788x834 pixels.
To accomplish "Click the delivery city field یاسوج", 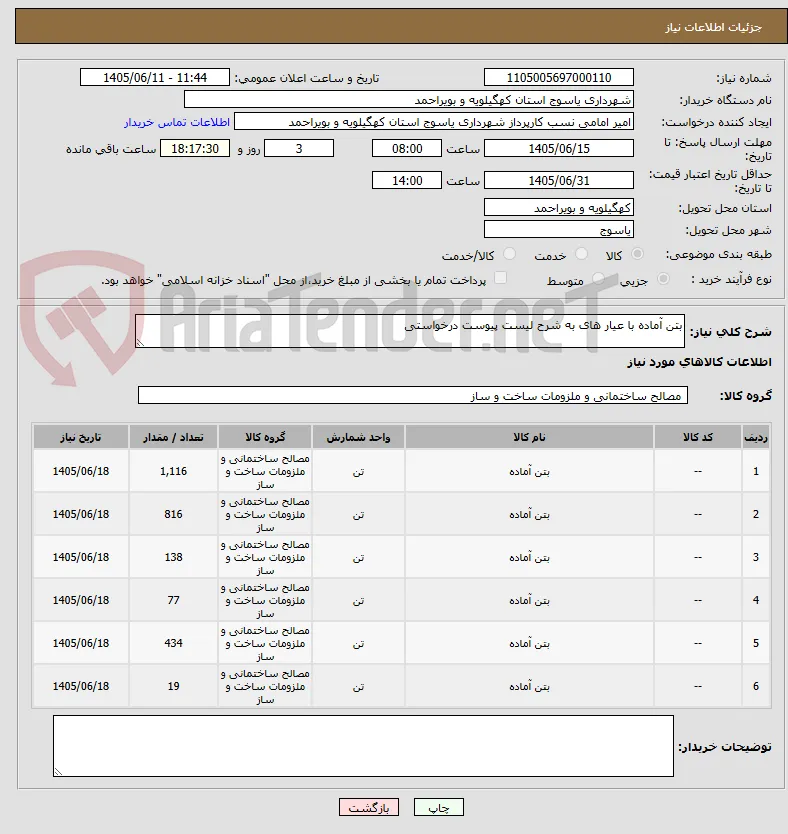I will [x=559, y=230].
